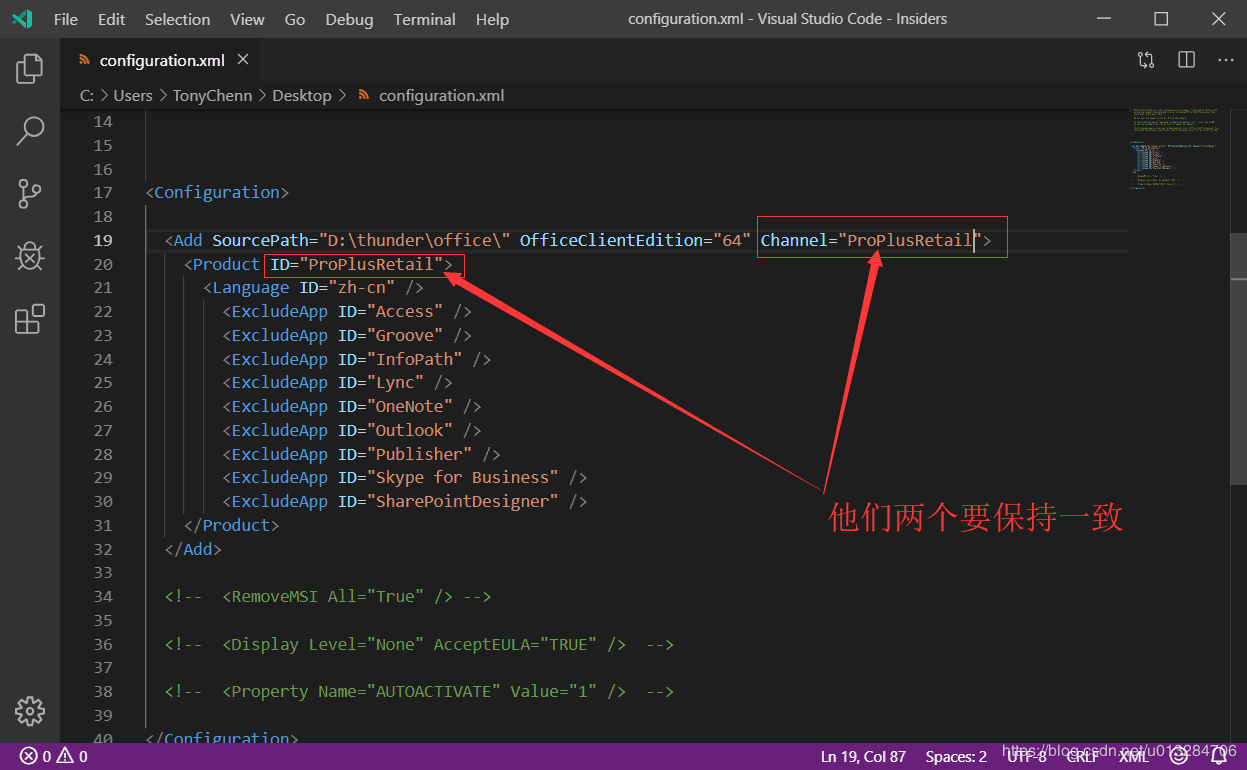
Task: Click the opening <Configuration> tag
Action: [x=217, y=193]
